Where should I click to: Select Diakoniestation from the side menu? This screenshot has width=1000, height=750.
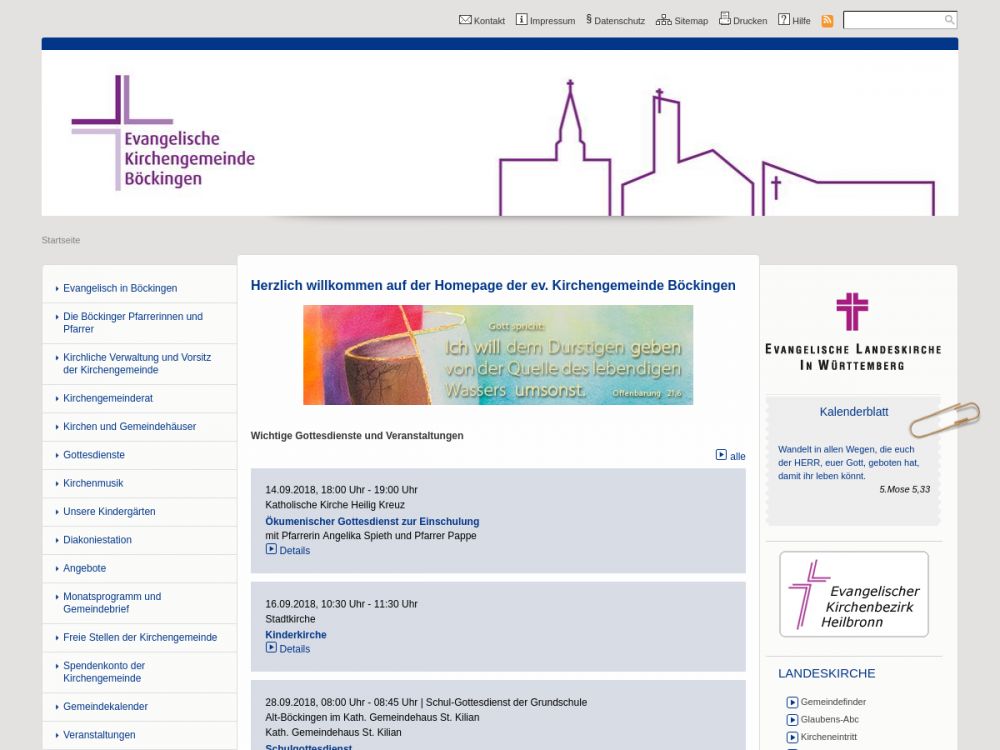(x=97, y=540)
